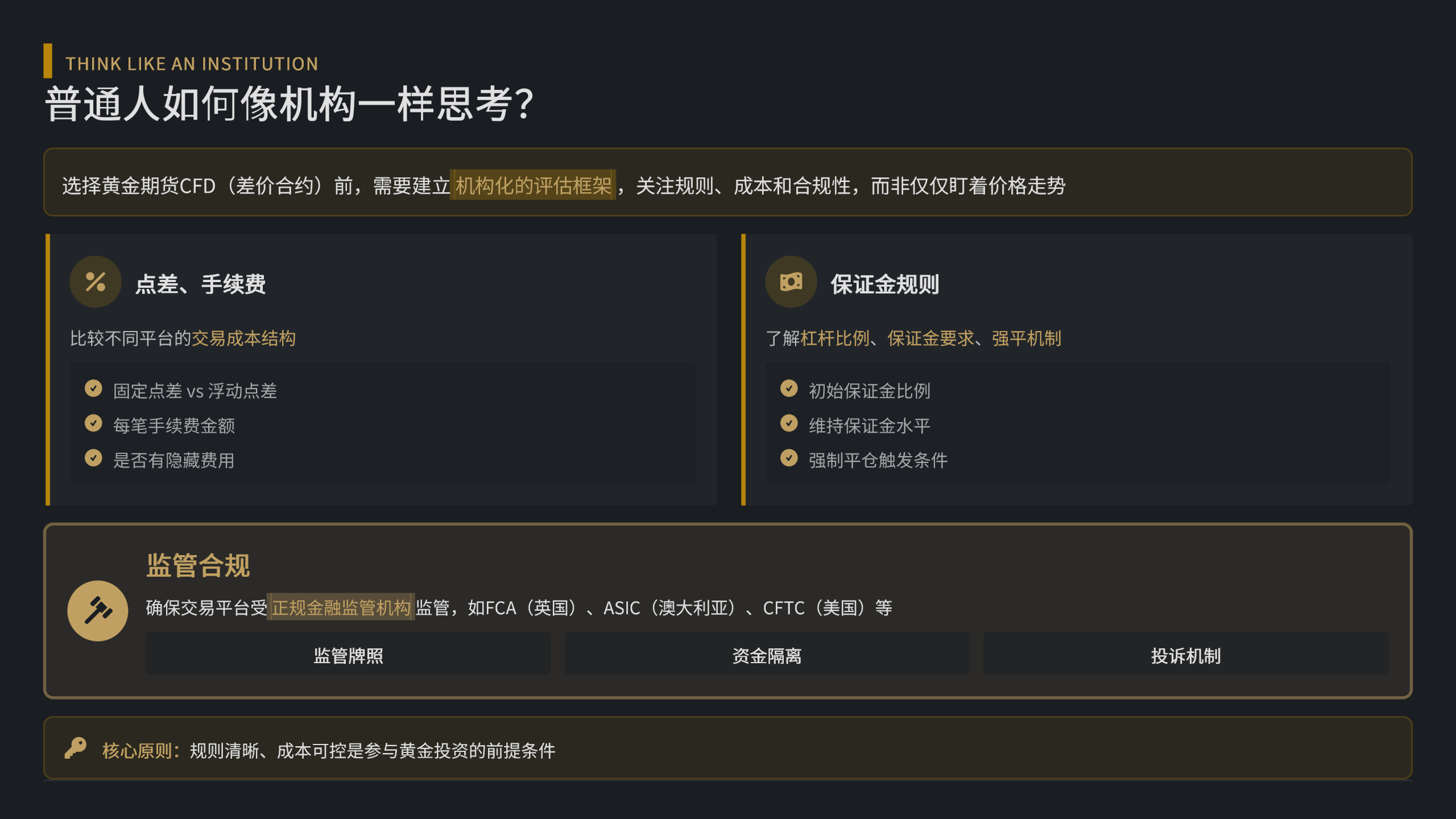This screenshot has height=819, width=1456.
Task: Click the 监管合规 heading
Action: pyautogui.click(x=198, y=565)
